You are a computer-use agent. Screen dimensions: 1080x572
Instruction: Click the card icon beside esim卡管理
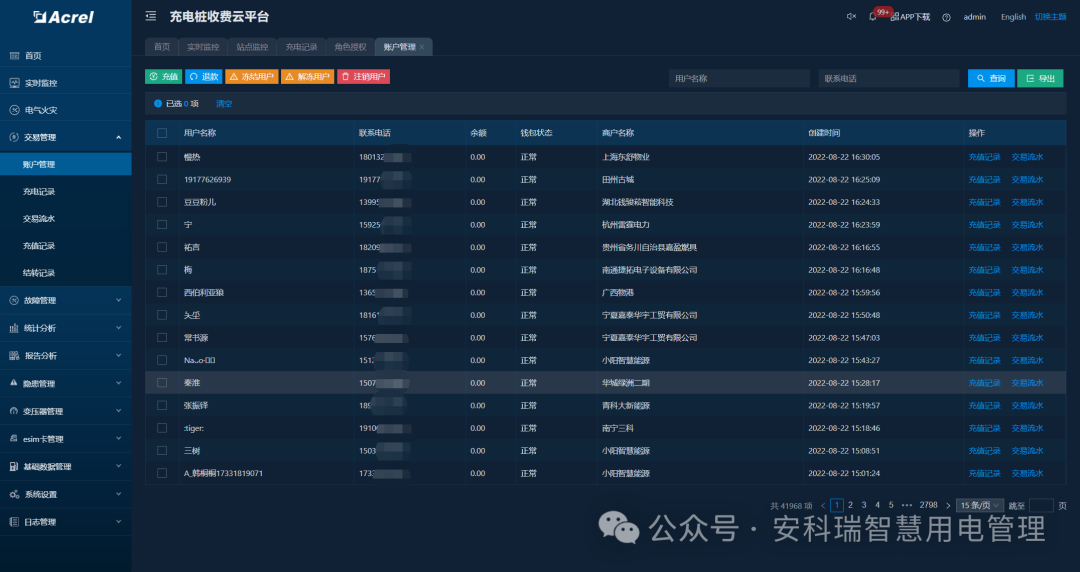tap(14, 439)
